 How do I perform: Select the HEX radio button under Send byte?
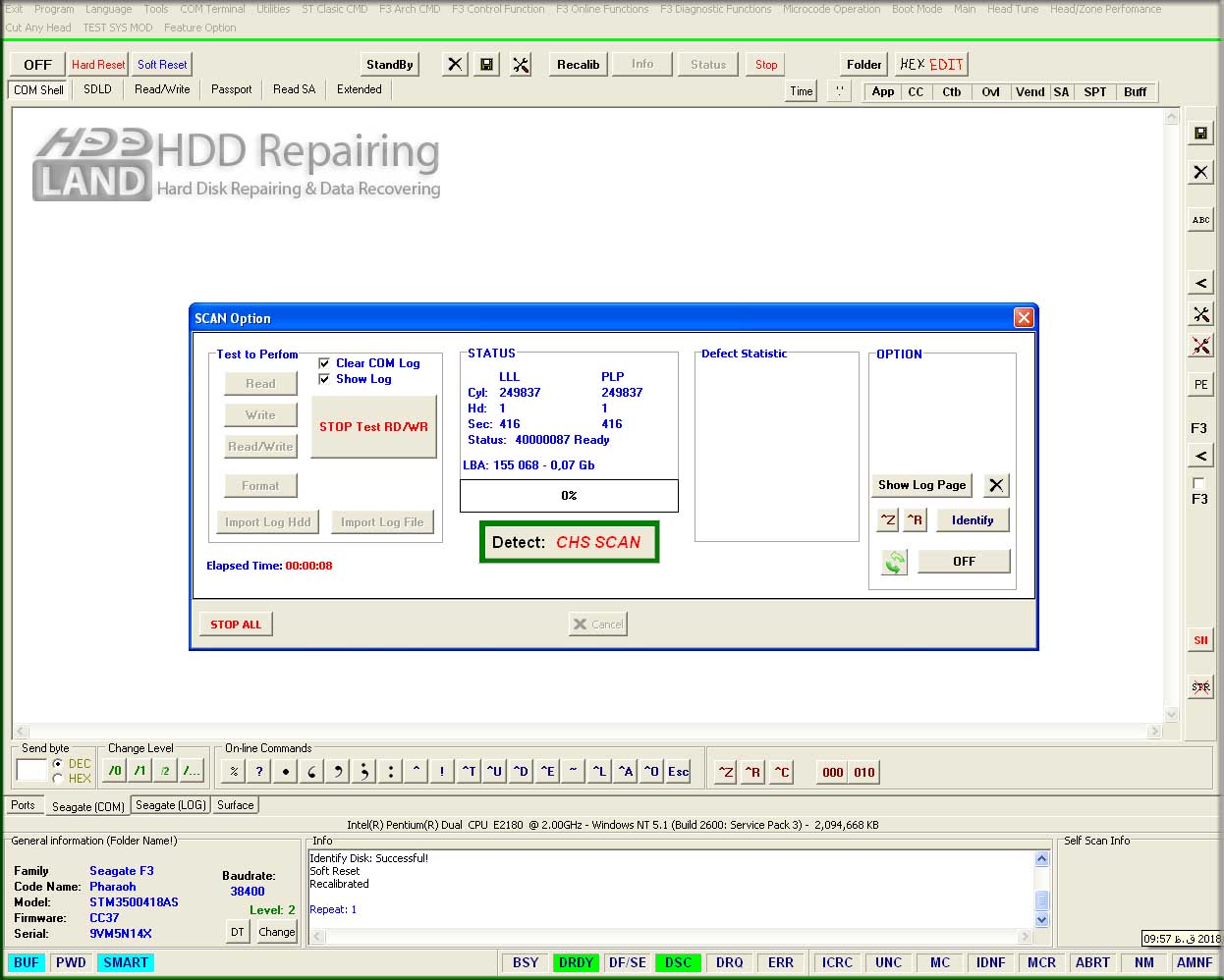pyautogui.click(x=58, y=779)
